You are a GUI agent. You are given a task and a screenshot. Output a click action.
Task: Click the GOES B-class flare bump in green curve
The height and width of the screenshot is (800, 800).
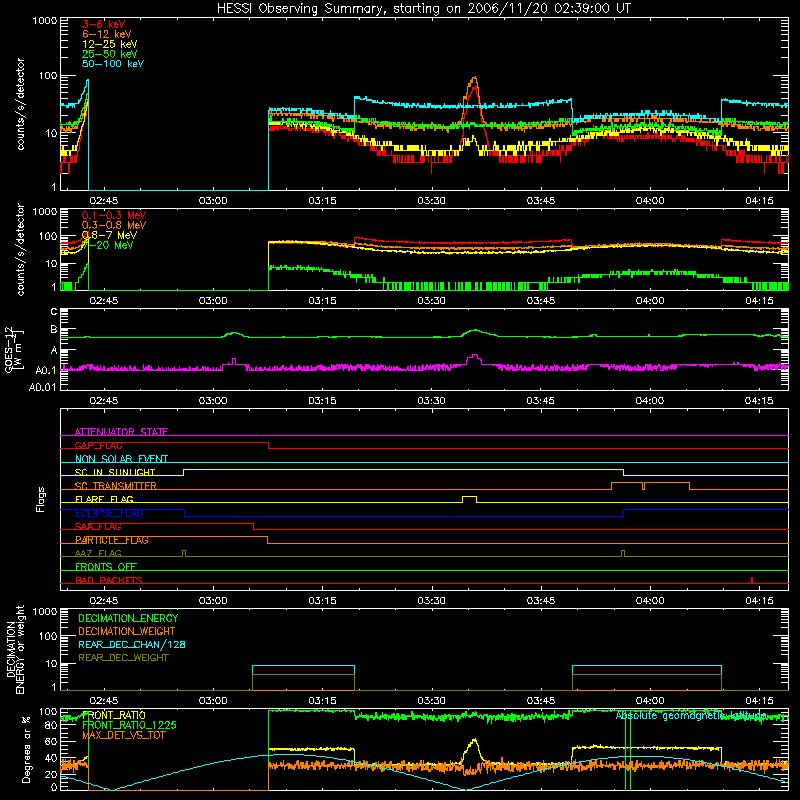point(475,331)
